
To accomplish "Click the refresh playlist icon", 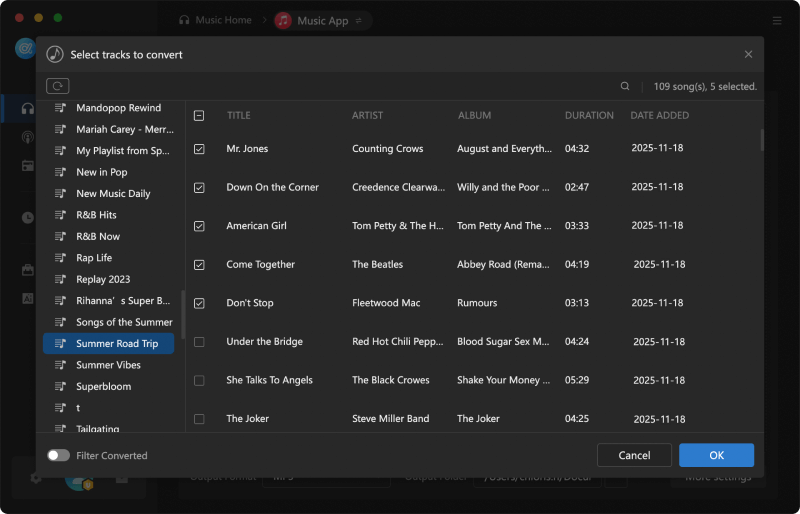I will click(x=58, y=86).
